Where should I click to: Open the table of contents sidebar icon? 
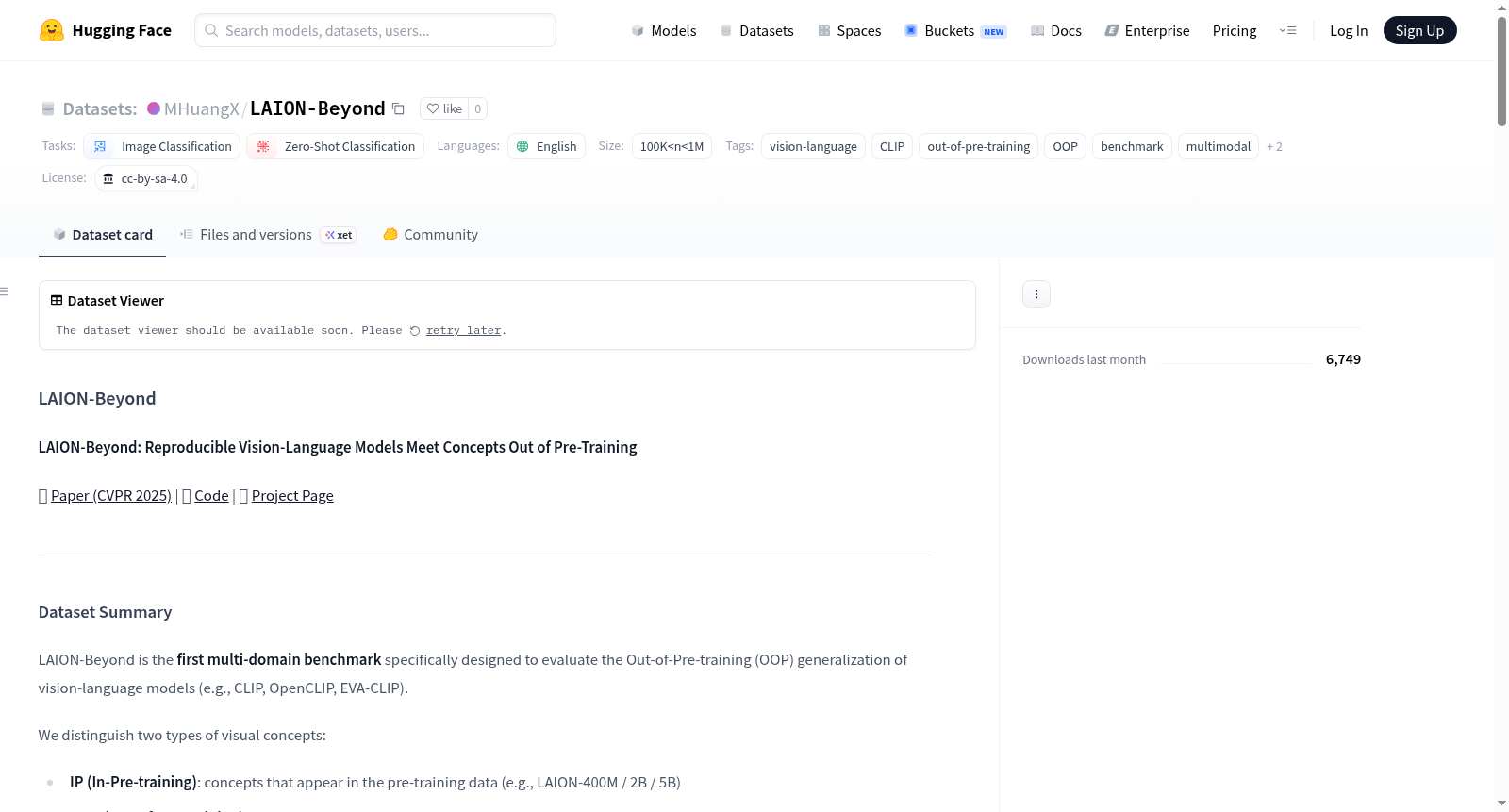click(x=4, y=291)
